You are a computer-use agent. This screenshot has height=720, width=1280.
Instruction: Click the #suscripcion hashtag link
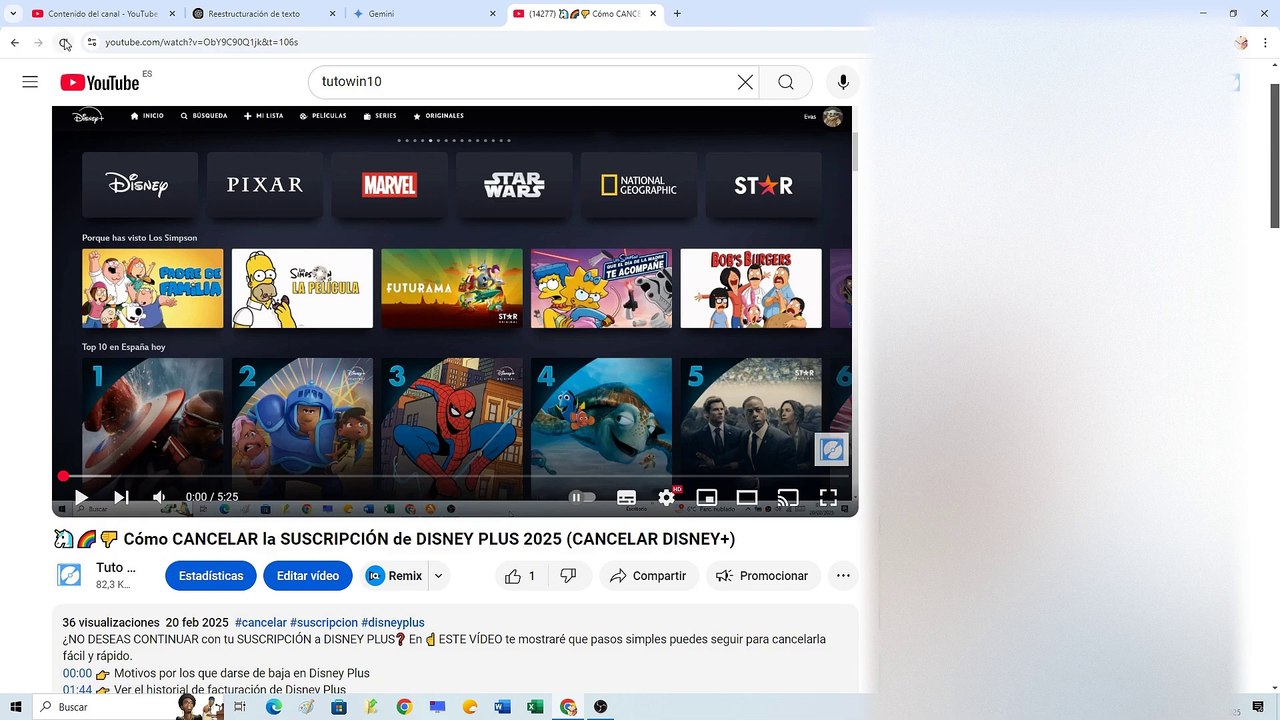(324, 622)
